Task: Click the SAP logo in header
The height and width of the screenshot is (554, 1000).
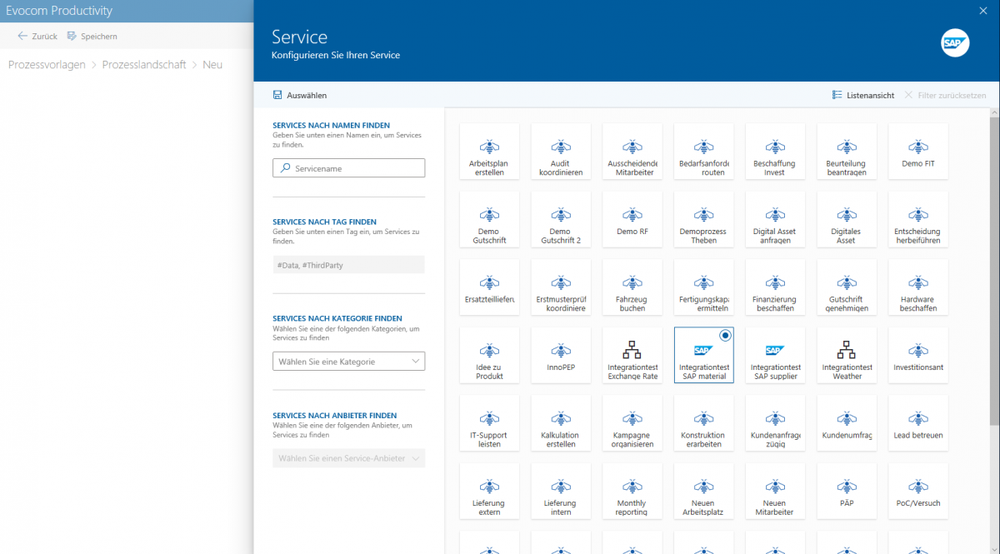Action: click(x=955, y=43)
